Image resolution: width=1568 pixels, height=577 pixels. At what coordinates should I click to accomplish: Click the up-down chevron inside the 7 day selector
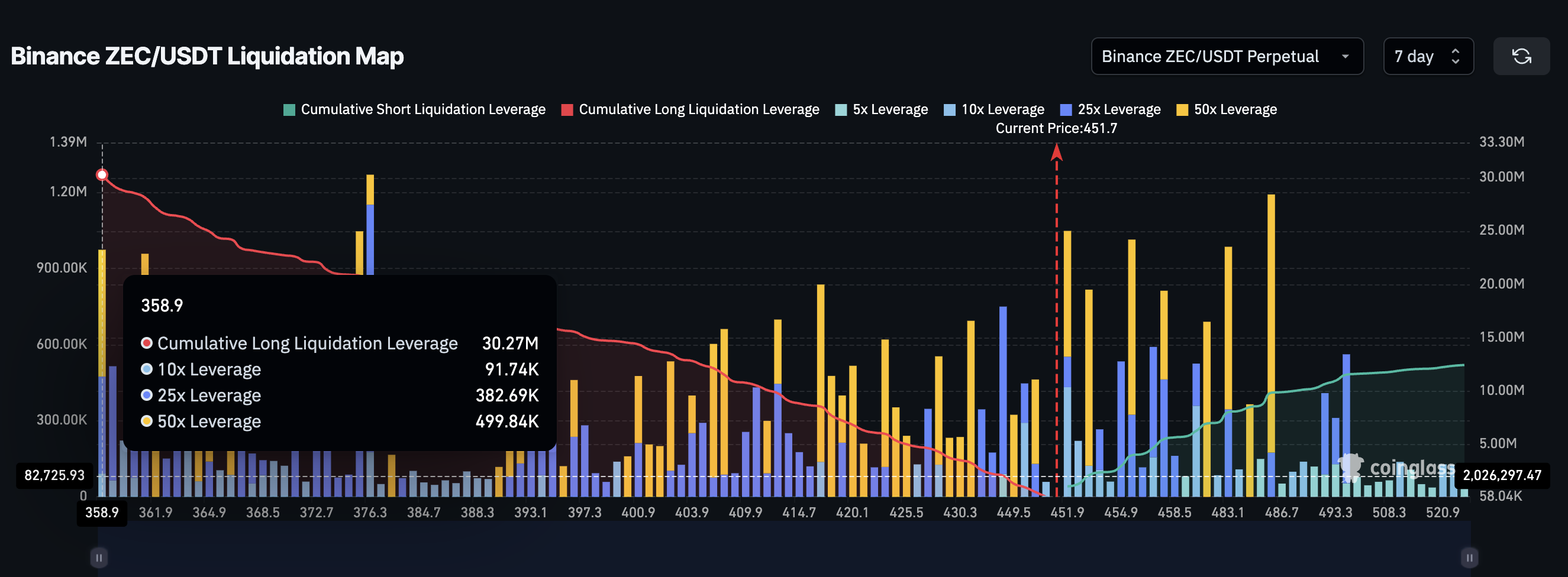1455,56
